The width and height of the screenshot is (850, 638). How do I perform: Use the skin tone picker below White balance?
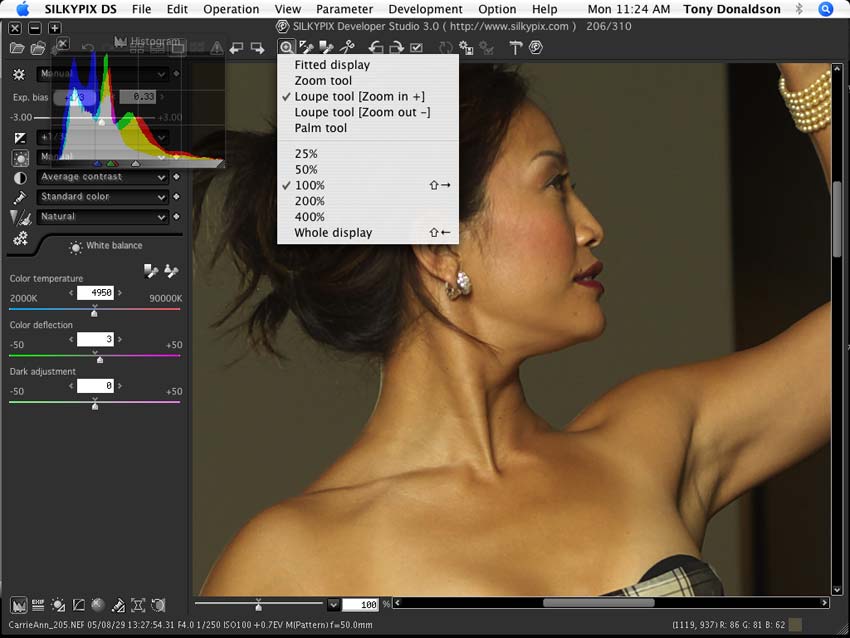pos(171,271)
